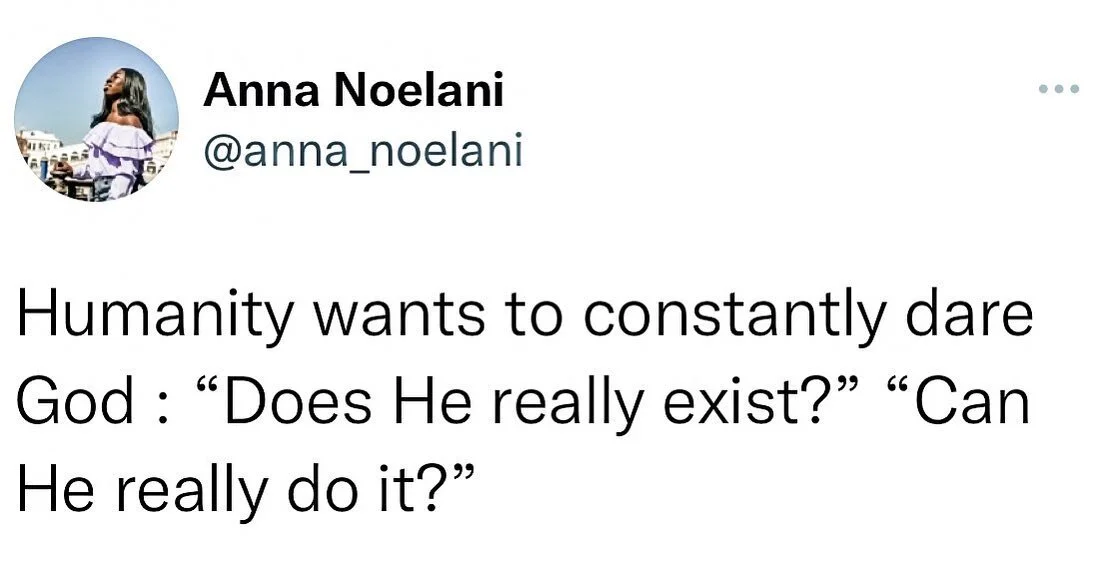Screen dimensions: 1098x576
Task: Open the three-dot more options menu
Action: 1058,90
